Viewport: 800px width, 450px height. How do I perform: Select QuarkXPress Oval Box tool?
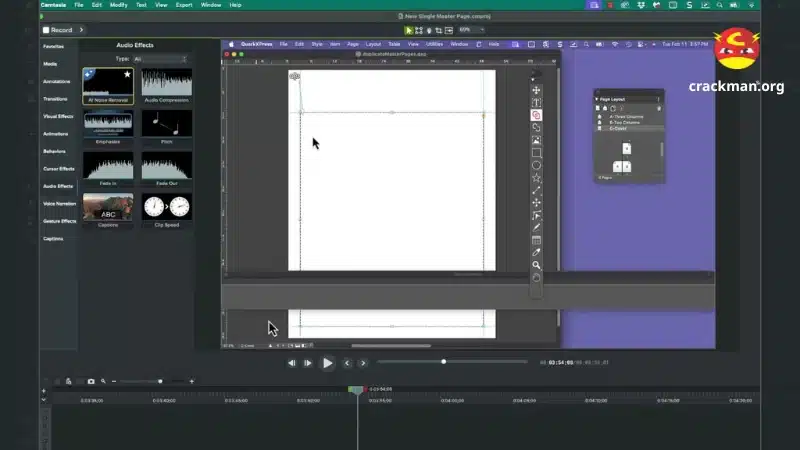coord(536,165)
